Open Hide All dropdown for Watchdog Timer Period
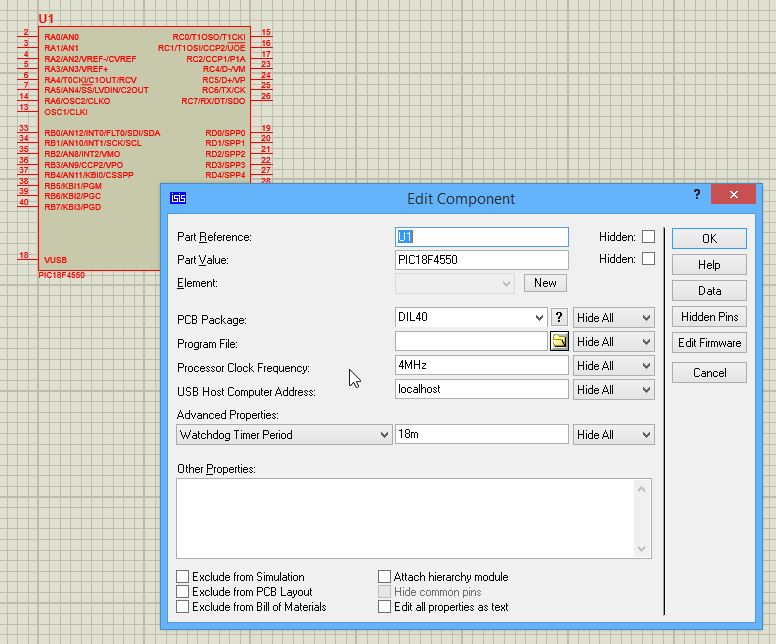The image size is (776, 644). pos(614,435)
